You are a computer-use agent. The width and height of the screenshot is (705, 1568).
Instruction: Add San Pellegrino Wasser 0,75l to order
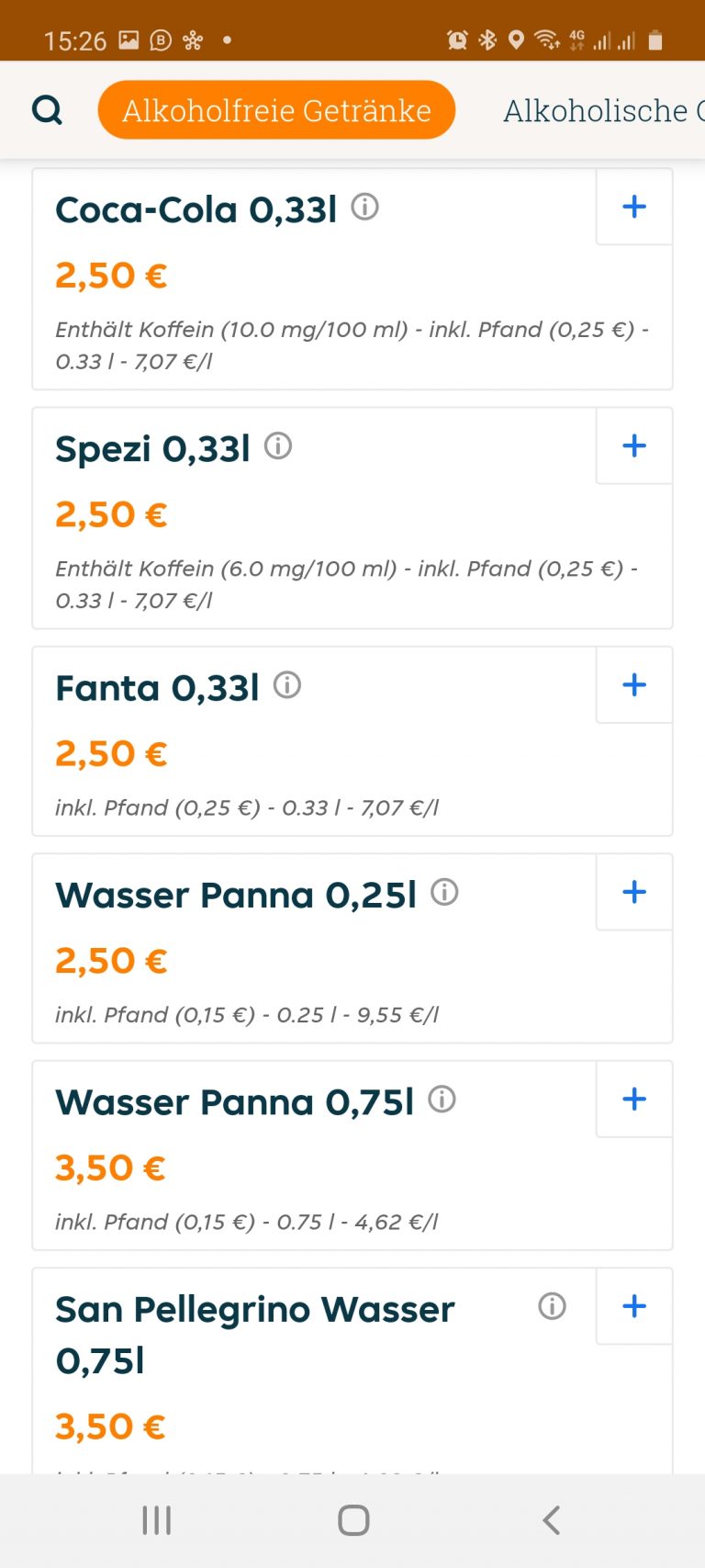click(634, 1306)
